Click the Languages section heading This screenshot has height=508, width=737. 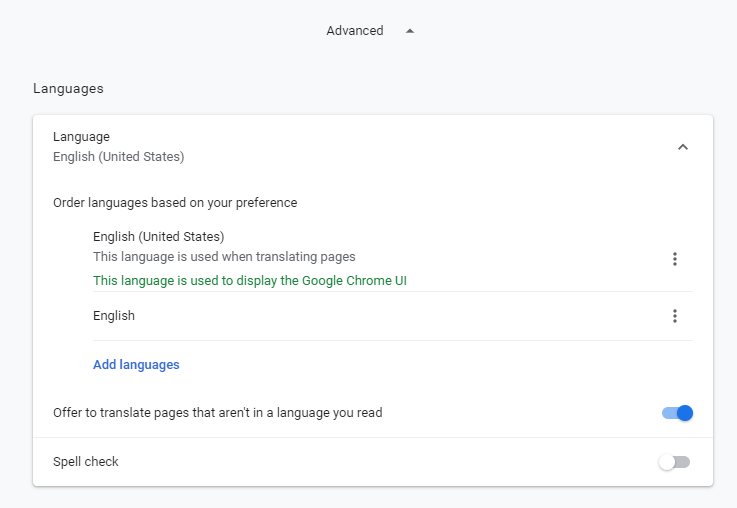(68, 88)
